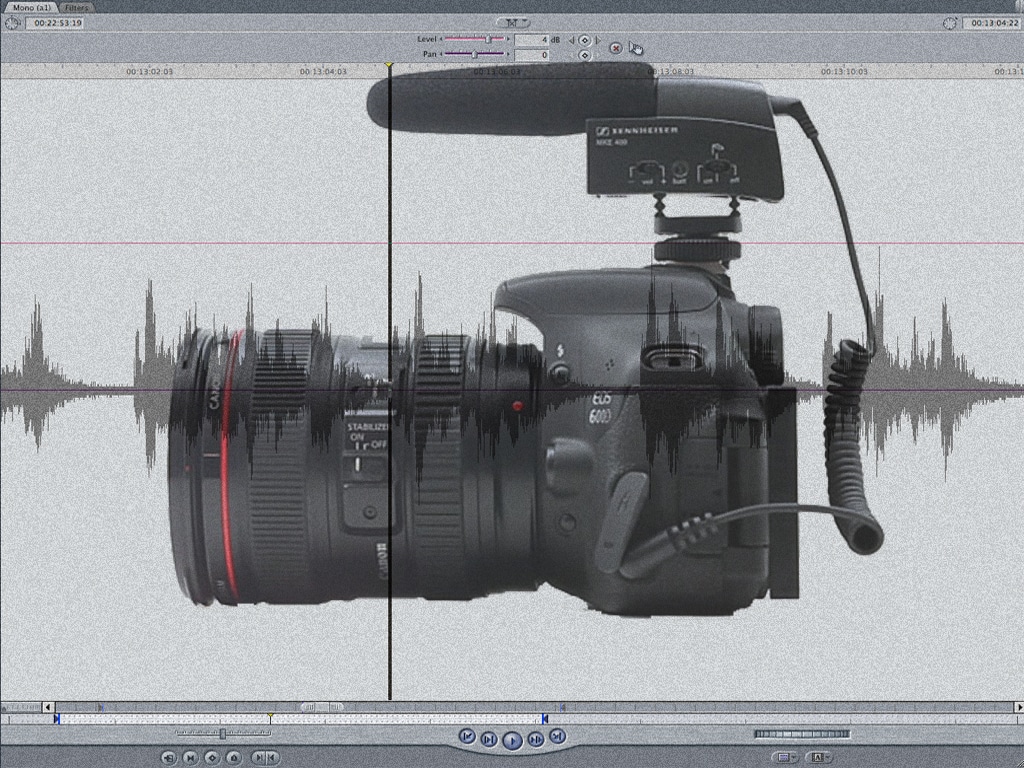
Task: Adjust audio level using the Level slider
Action: (x=488, y=40)
